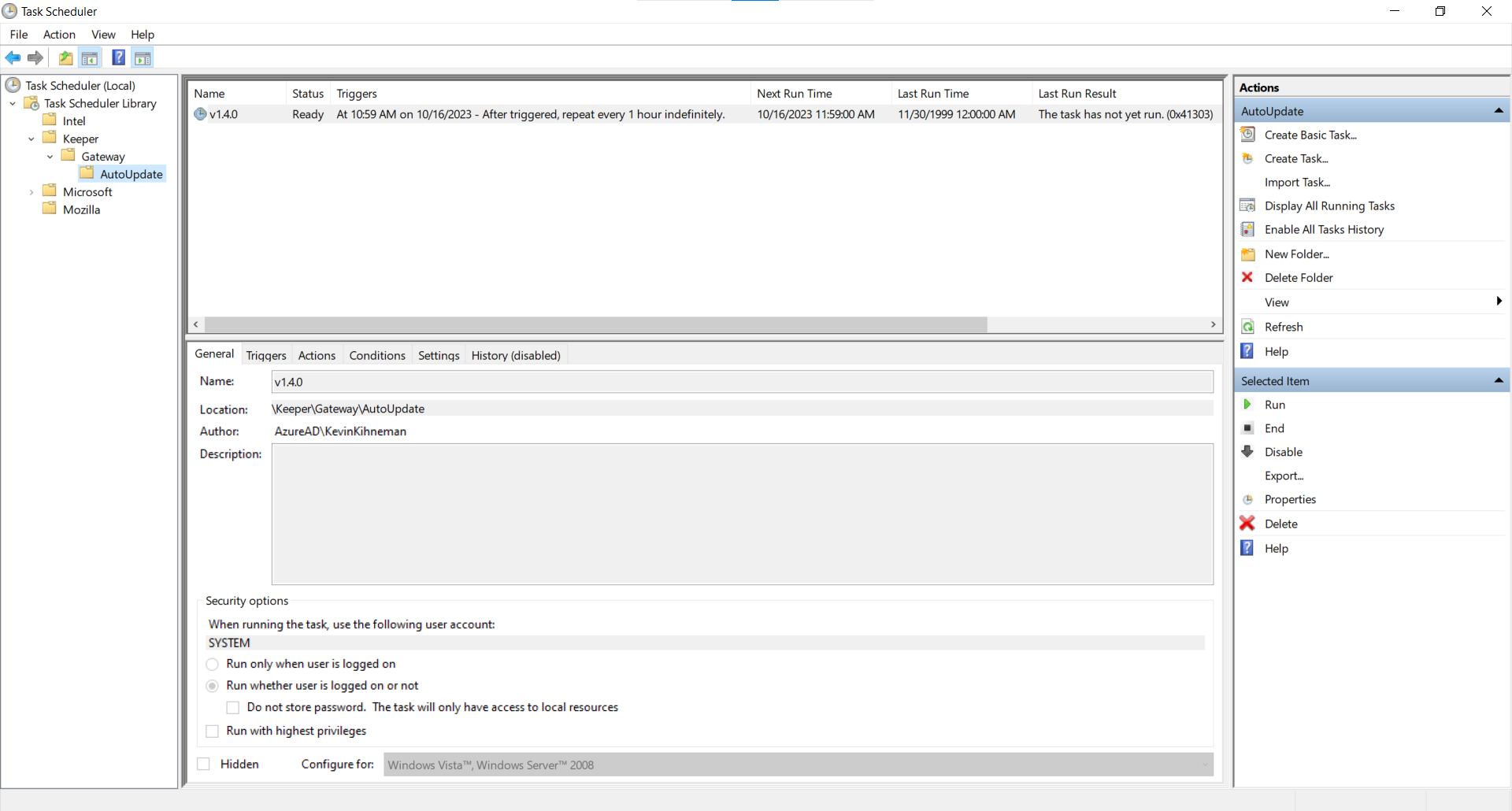Click the up one level folder icon
1512x811 pixels.
point(65,57)
